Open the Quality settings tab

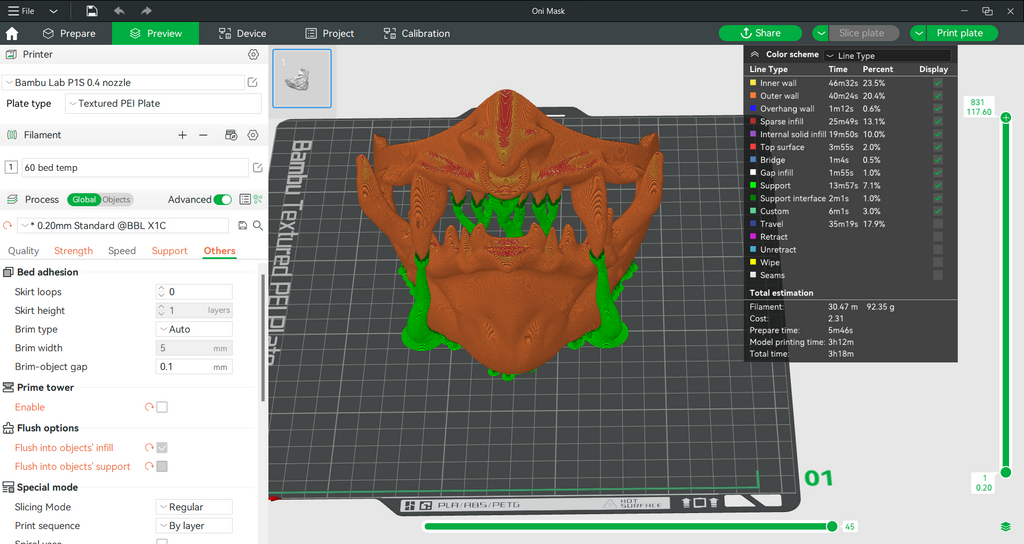[24, 251]
